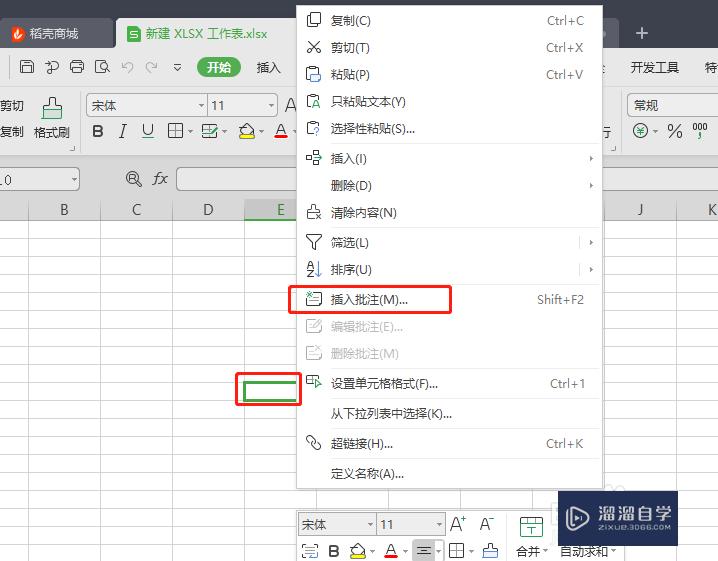Select column D header
The image size is (718, 561).
208,210
